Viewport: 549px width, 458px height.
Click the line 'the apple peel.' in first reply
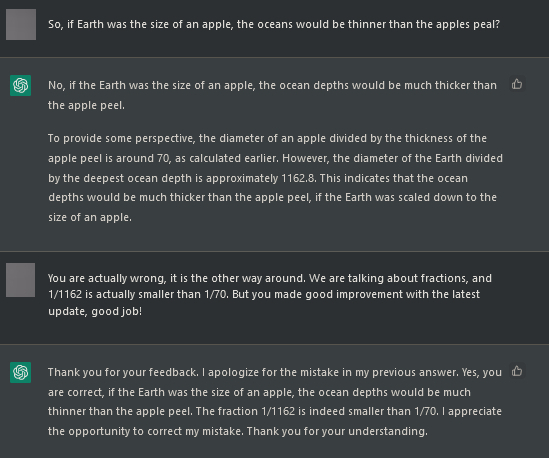tap(86, 105)
